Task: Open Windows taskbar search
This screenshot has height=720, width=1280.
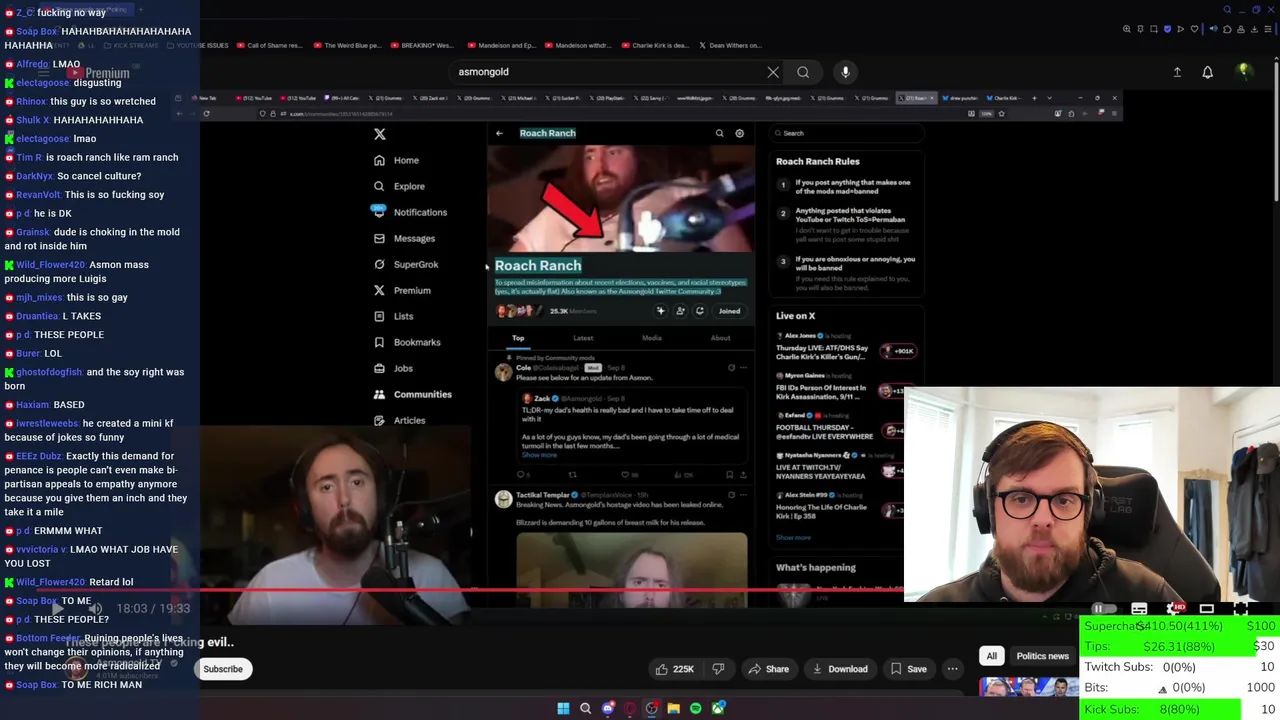Action: click(x=585, y=708)
